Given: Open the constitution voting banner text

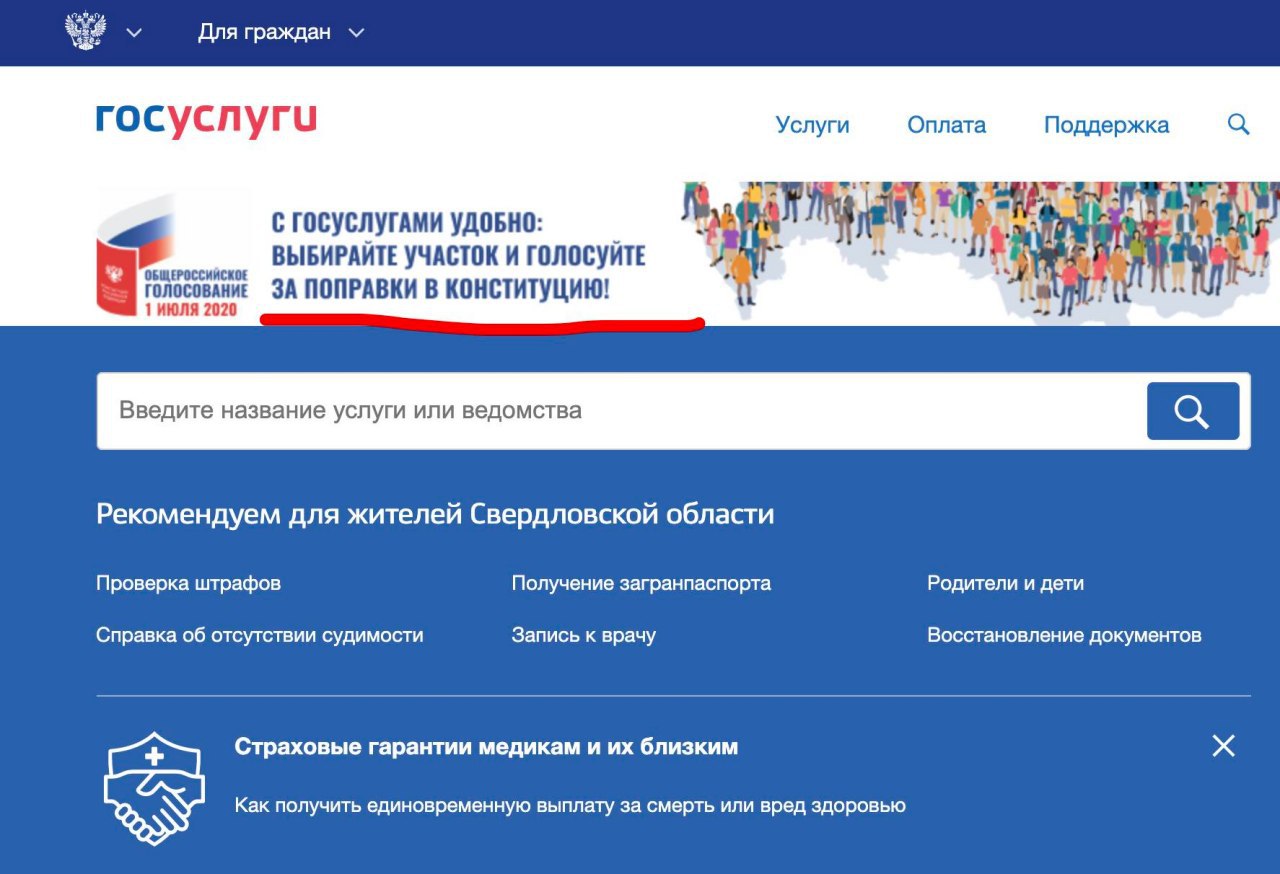Looking at the screenshot, I should point(458,256).
